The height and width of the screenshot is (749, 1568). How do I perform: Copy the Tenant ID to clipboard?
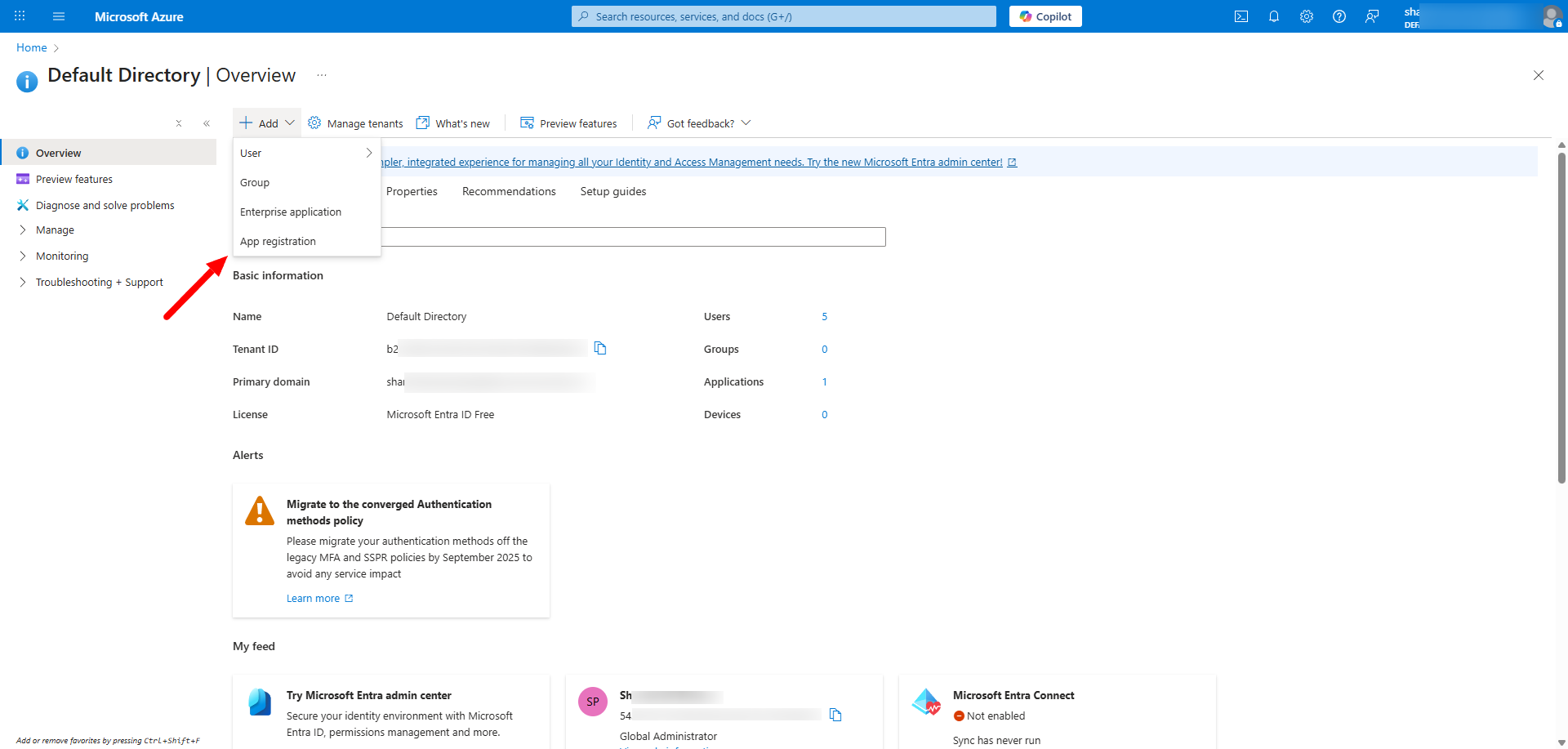pyautogui.click(x=600, y=349)
